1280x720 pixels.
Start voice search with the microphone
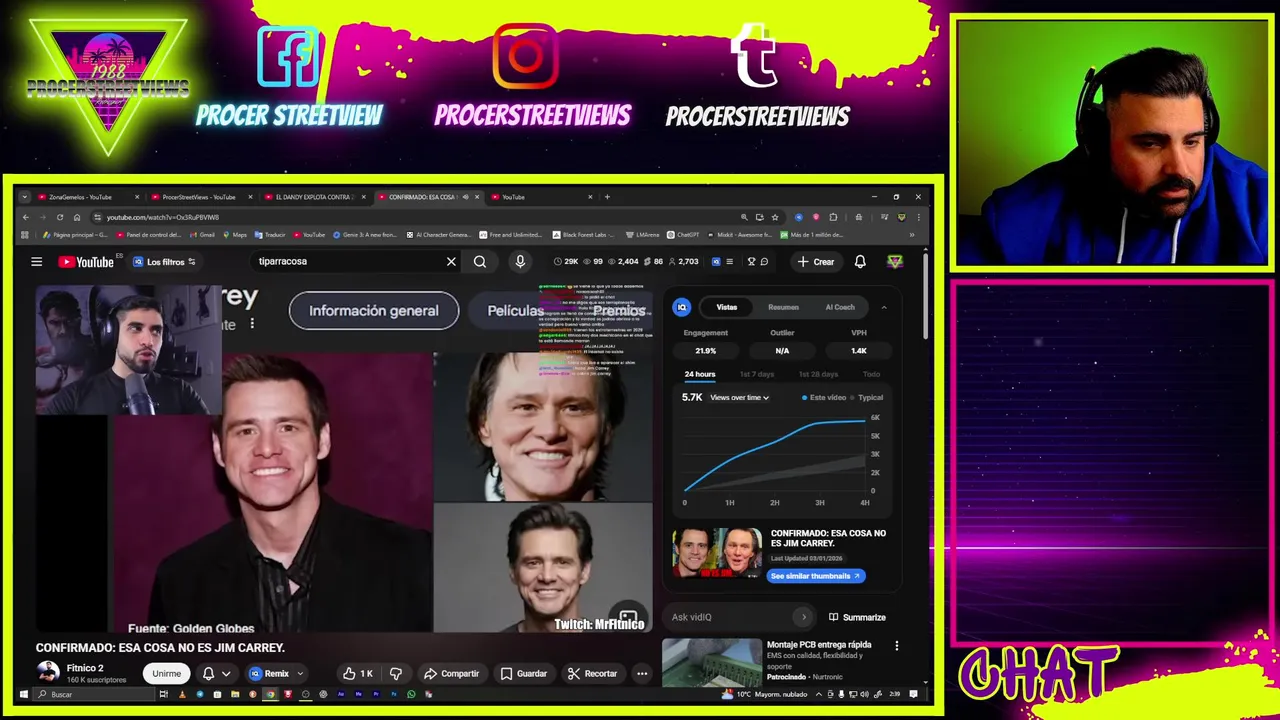(520, 262)
